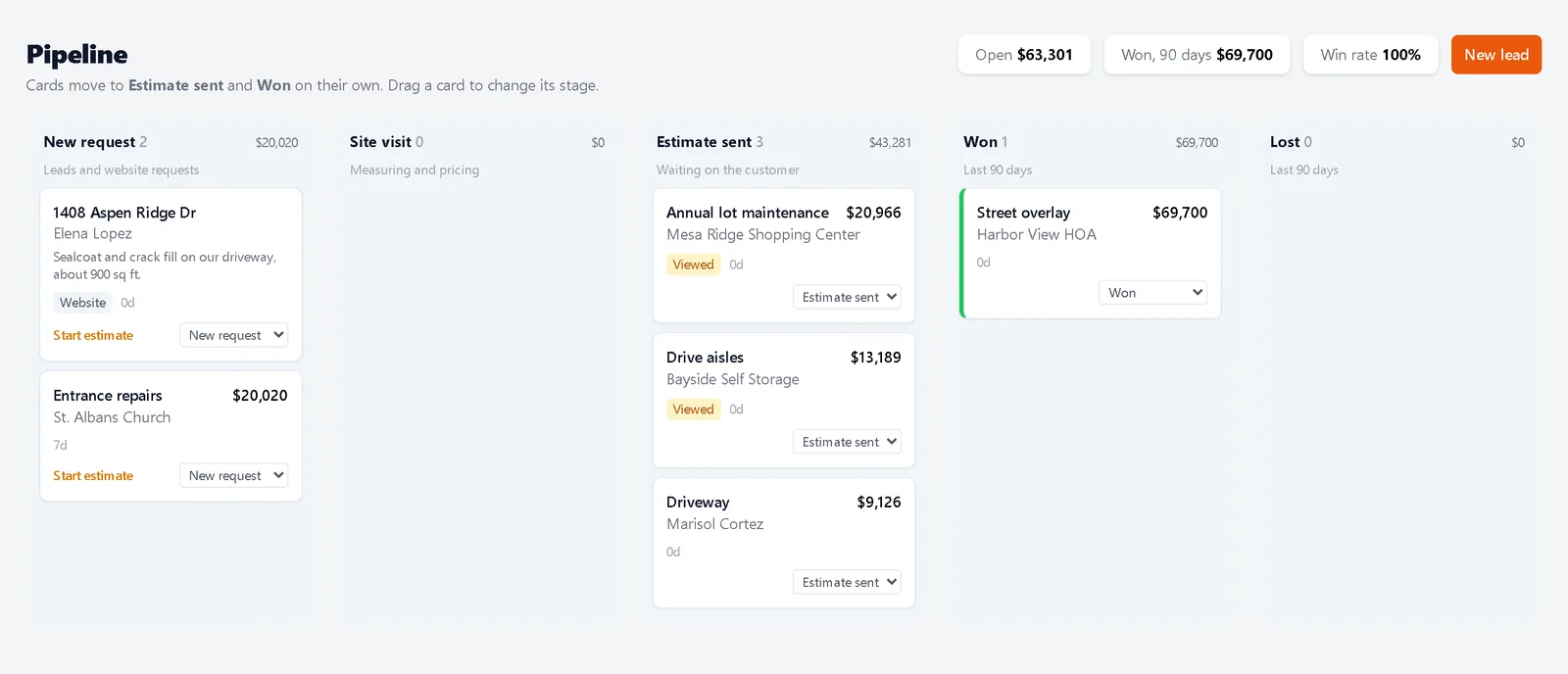Click Viewed badge on Annual lot maintenance
The width and height of the screenshot is (1568, 674).
tap(693, 265)
